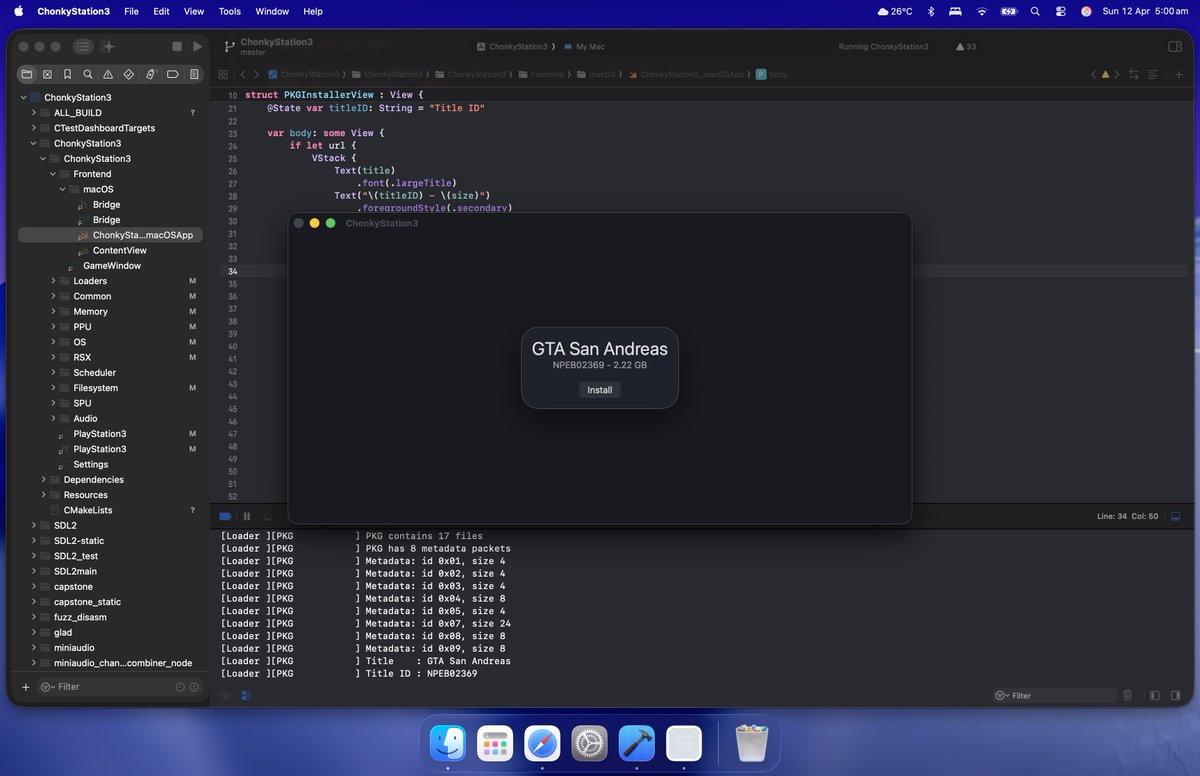Open the Issue navigator warning icon
This screenshot has height=776, width=1200.
(x=109, y=74)
